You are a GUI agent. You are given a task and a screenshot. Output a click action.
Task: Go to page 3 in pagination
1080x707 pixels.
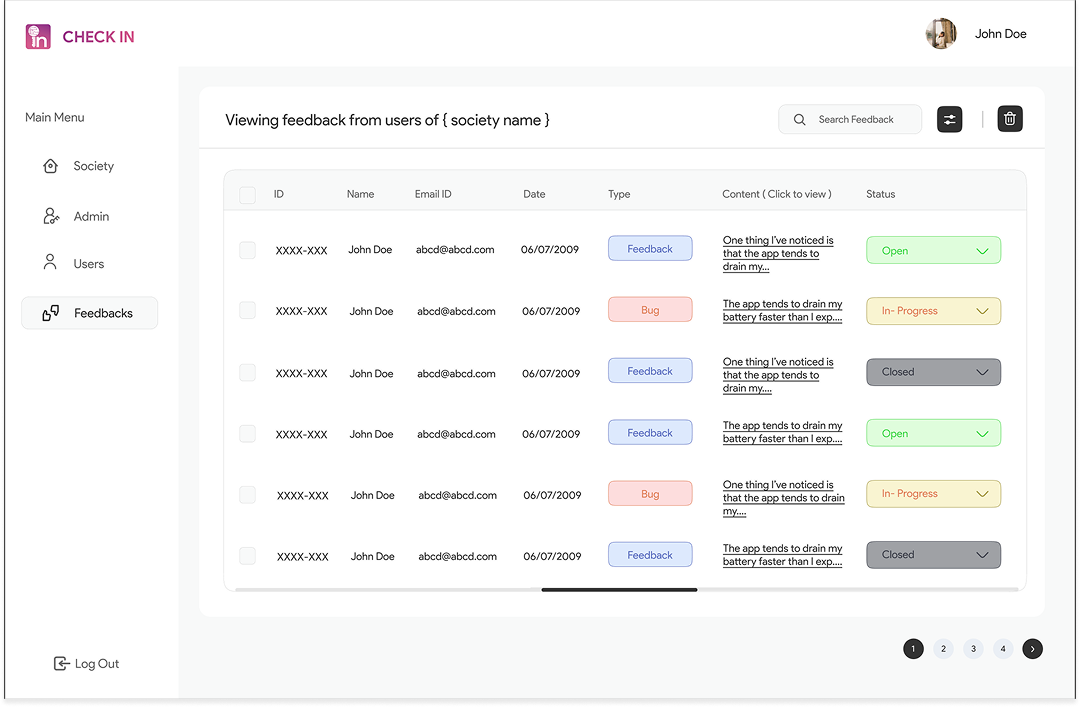973,648
